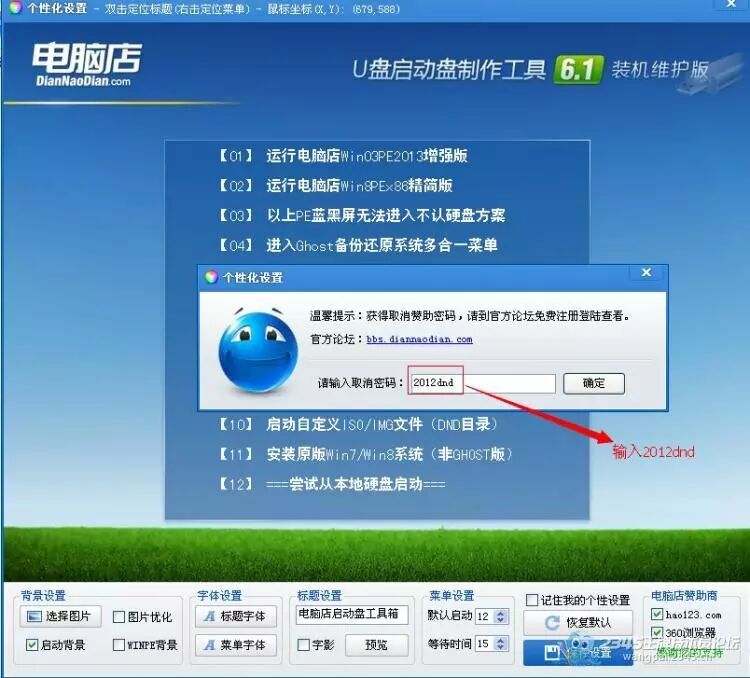Click the title text field 电脑店启动盘工具箱

[352, 614]
